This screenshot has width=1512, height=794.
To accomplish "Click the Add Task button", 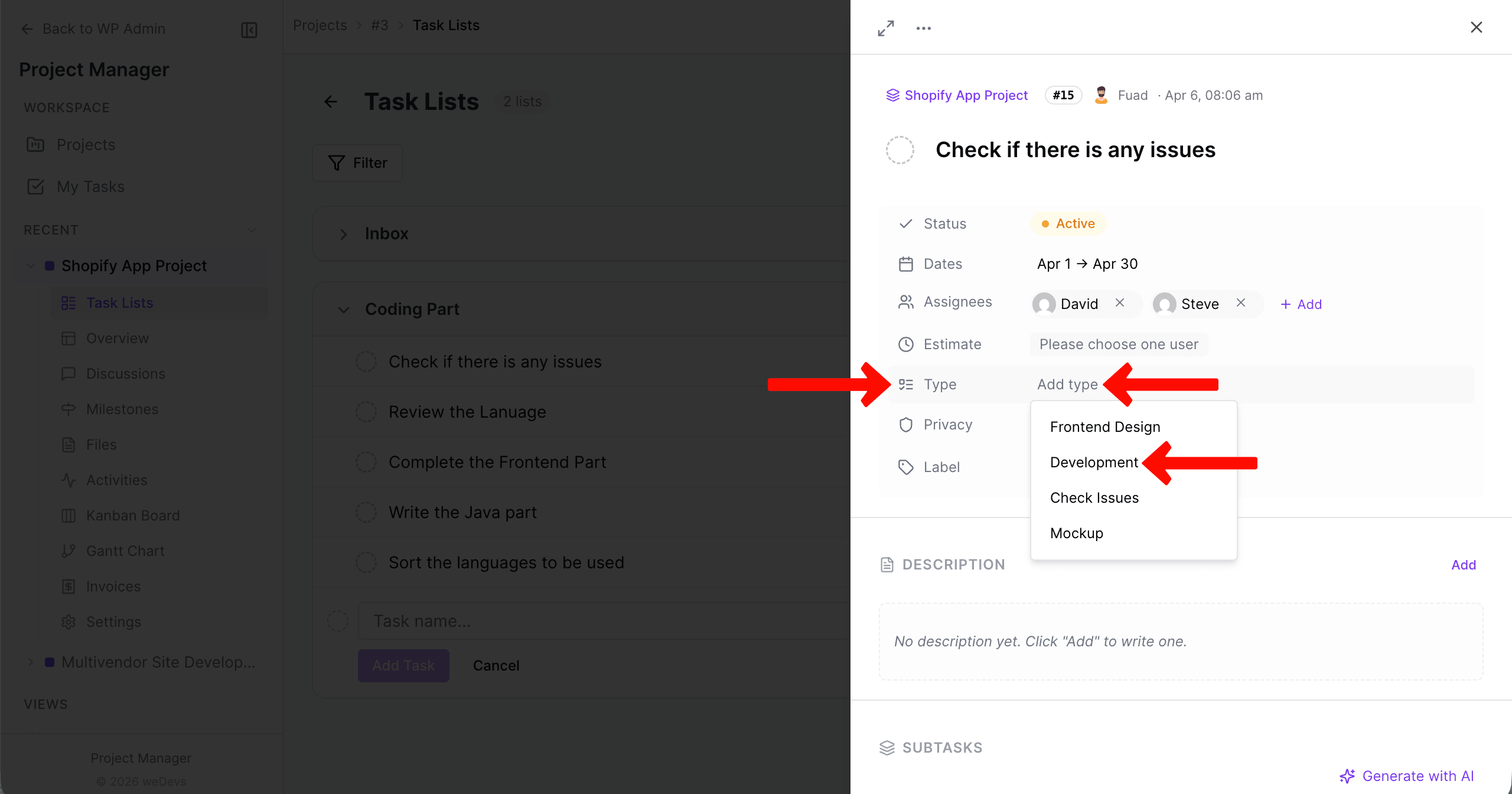I will click(403, 665).
